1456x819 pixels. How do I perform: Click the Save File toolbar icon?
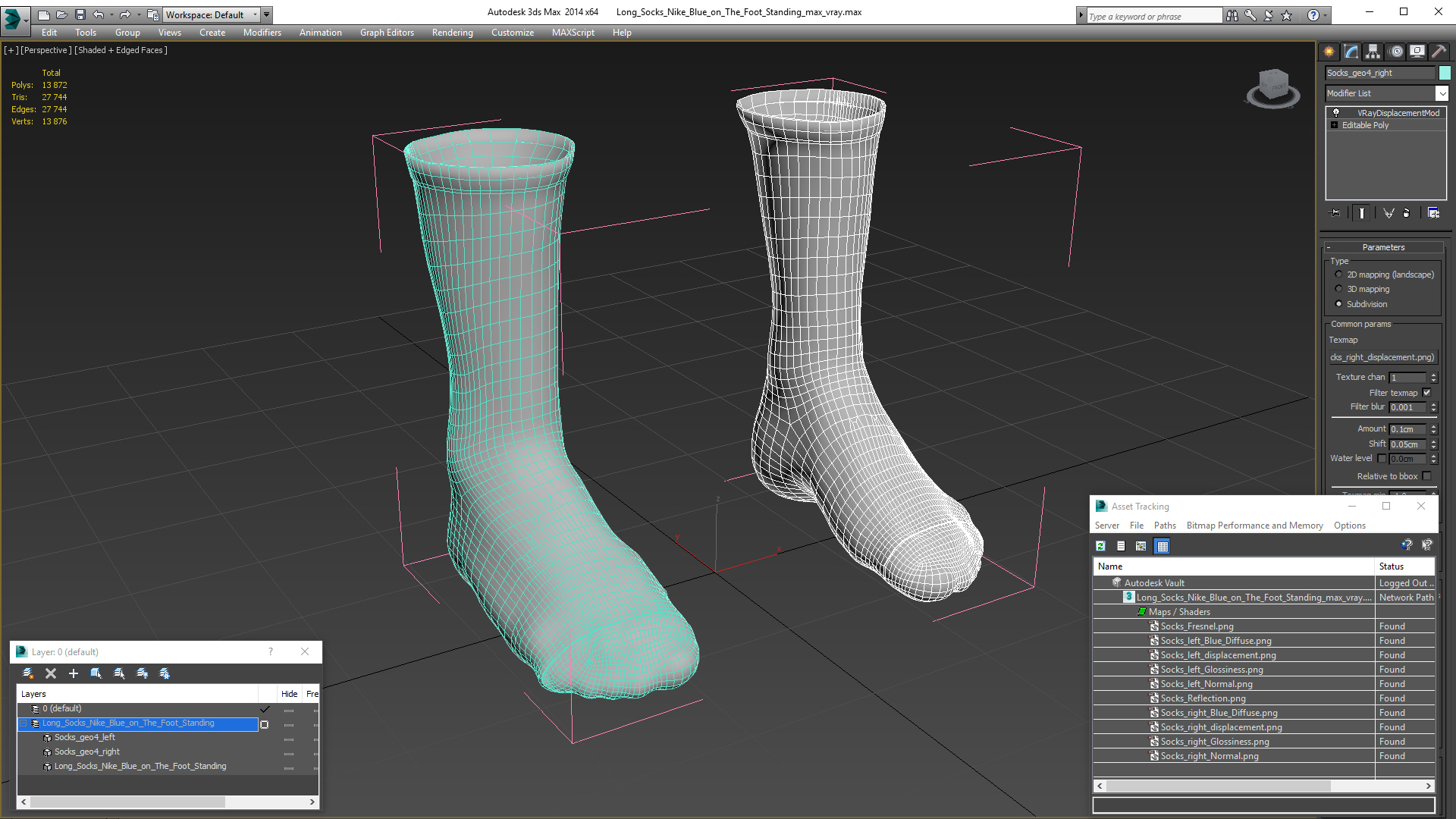[x=80, y=14]
